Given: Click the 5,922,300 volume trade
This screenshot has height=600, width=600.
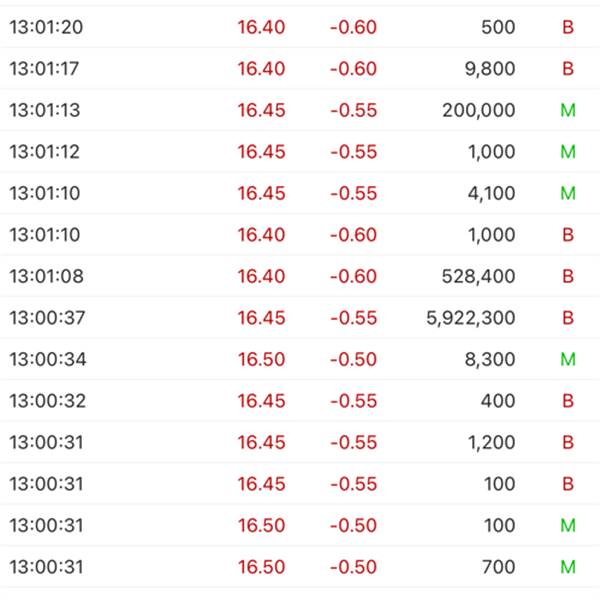Looking at the screenshot, I should tap(471, 318).
